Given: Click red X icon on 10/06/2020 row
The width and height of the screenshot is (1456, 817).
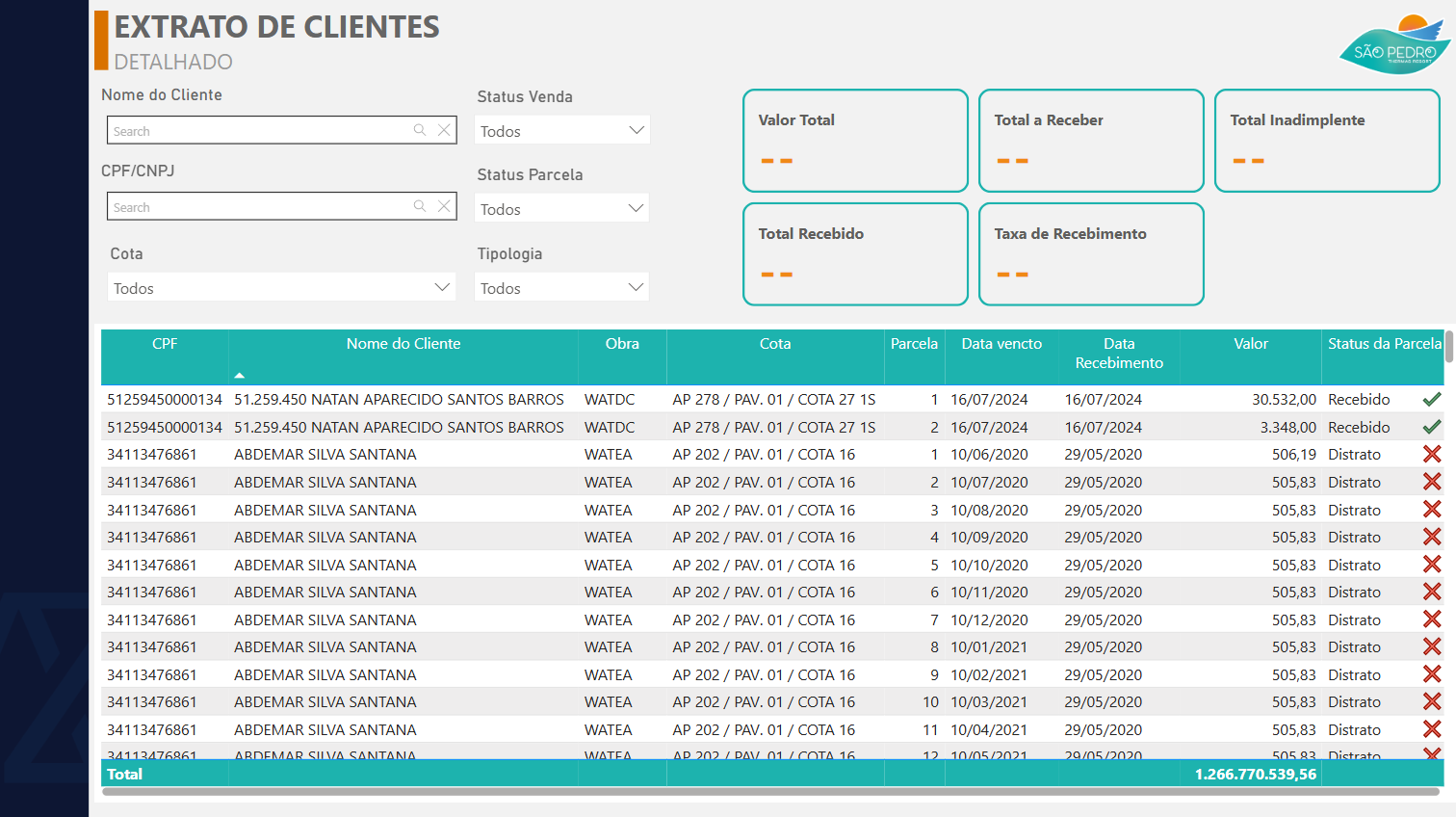Looking at the screenshot, I should tap(1432, 454).
